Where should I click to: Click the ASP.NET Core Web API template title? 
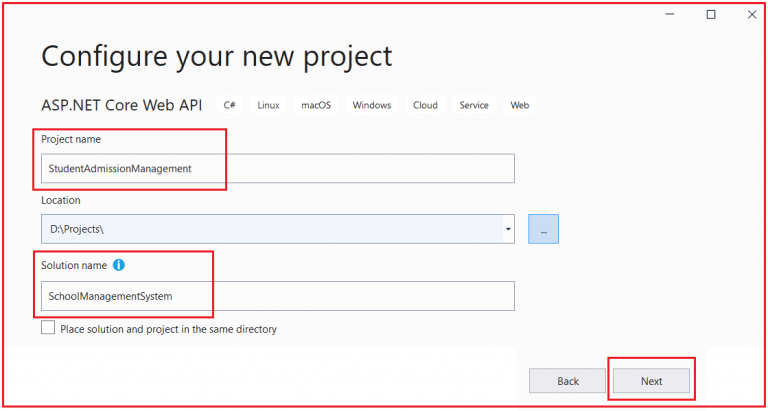[x=121, y=105]
